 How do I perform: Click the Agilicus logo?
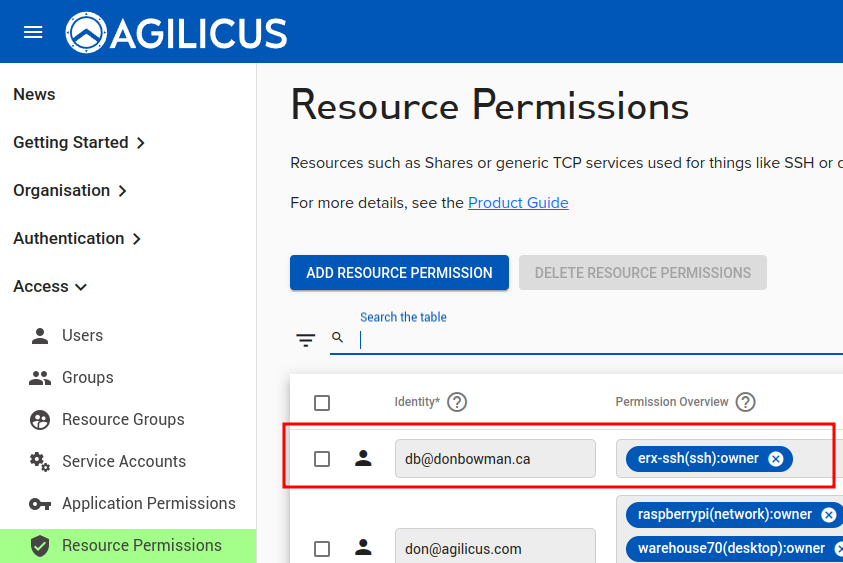pos(176,32)
